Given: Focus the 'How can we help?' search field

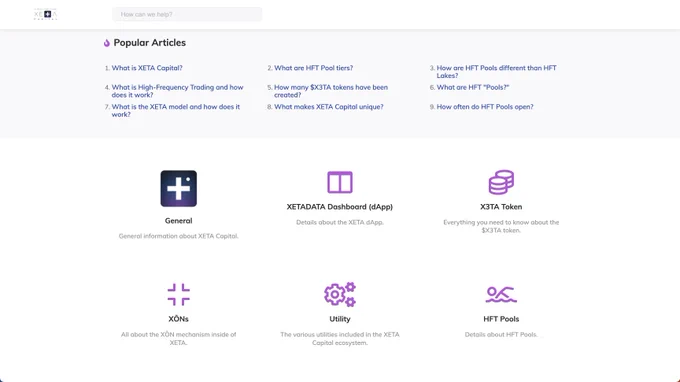Looking at the screenshot, I should point(187,14).
